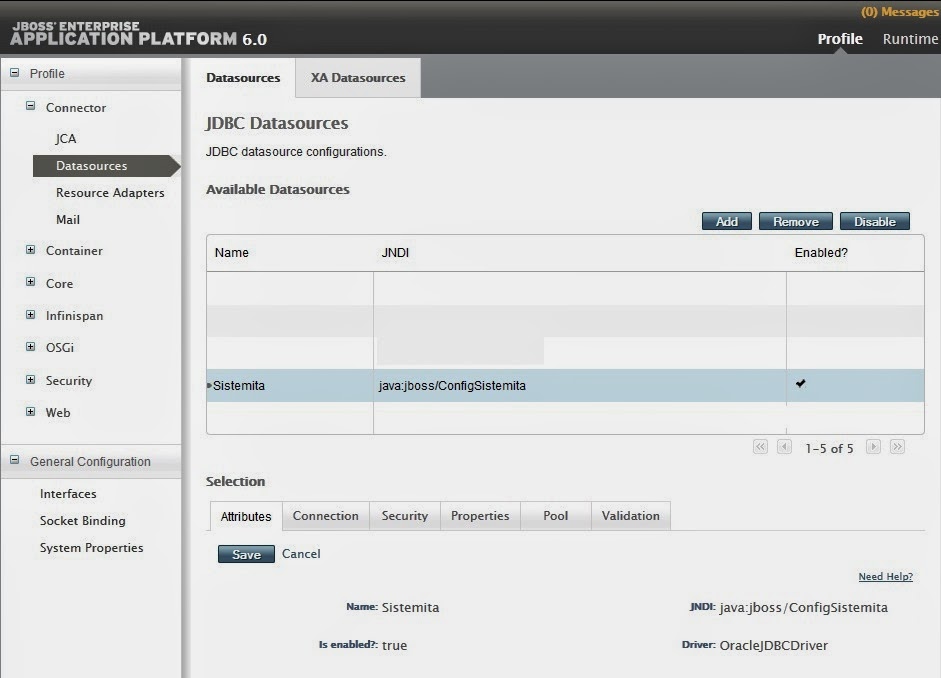Image resolution: width=941 pixels, height=678 pixels.
Task: Open Socket Binding configuration
Action: [83, 521]
